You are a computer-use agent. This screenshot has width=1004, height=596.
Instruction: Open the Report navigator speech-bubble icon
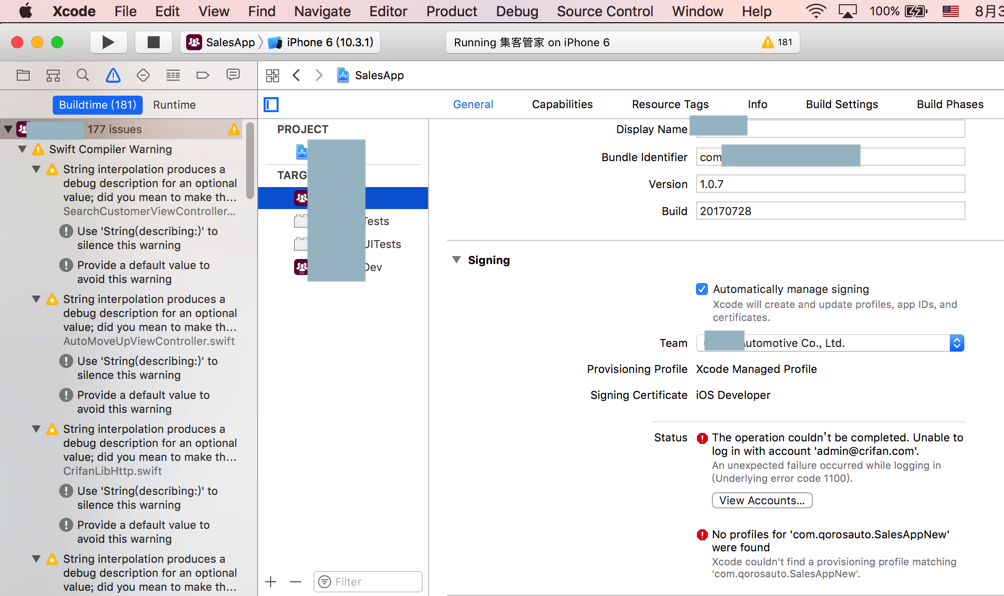(233, 75)
